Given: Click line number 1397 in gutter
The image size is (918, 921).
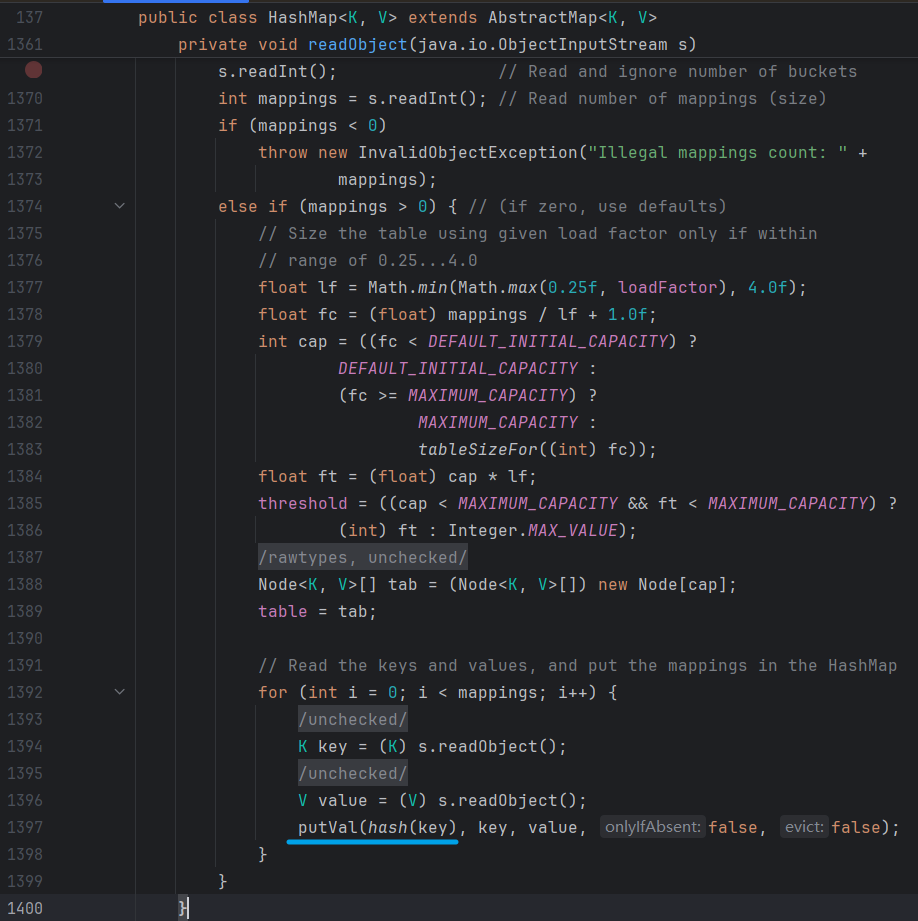Looking at the screenshot, I should (x=25, y=827).
